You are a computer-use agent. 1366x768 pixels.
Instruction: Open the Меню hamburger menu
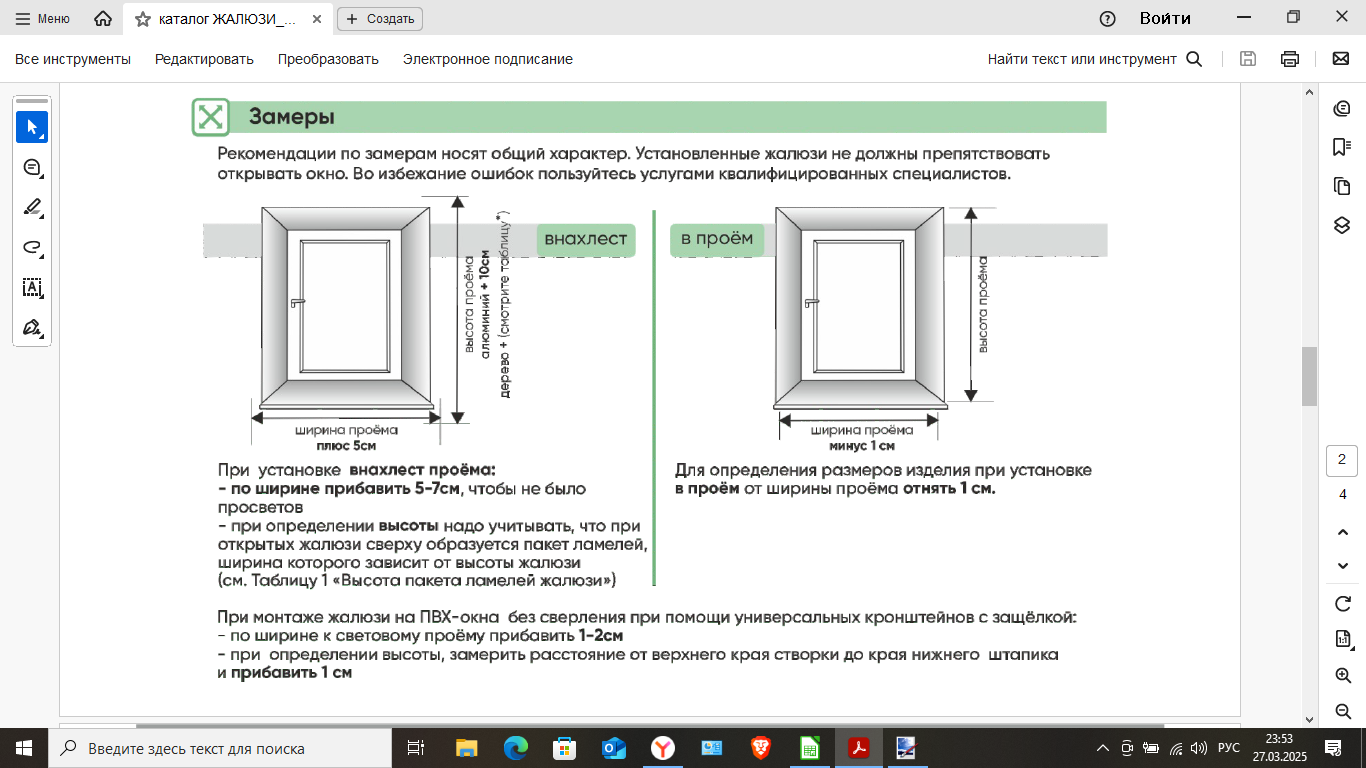pos(42,19)
